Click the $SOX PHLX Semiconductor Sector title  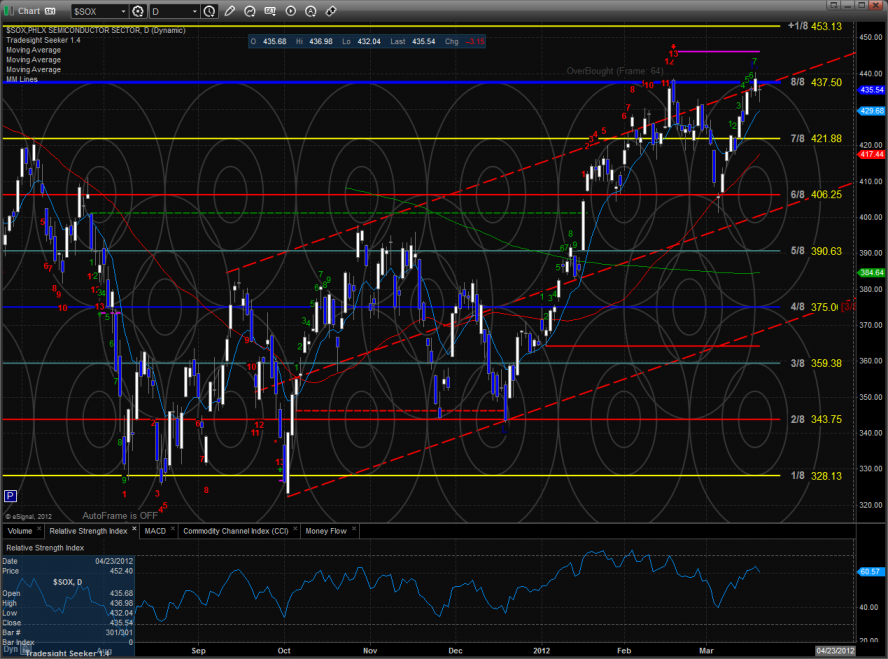(x=96, y=30)
